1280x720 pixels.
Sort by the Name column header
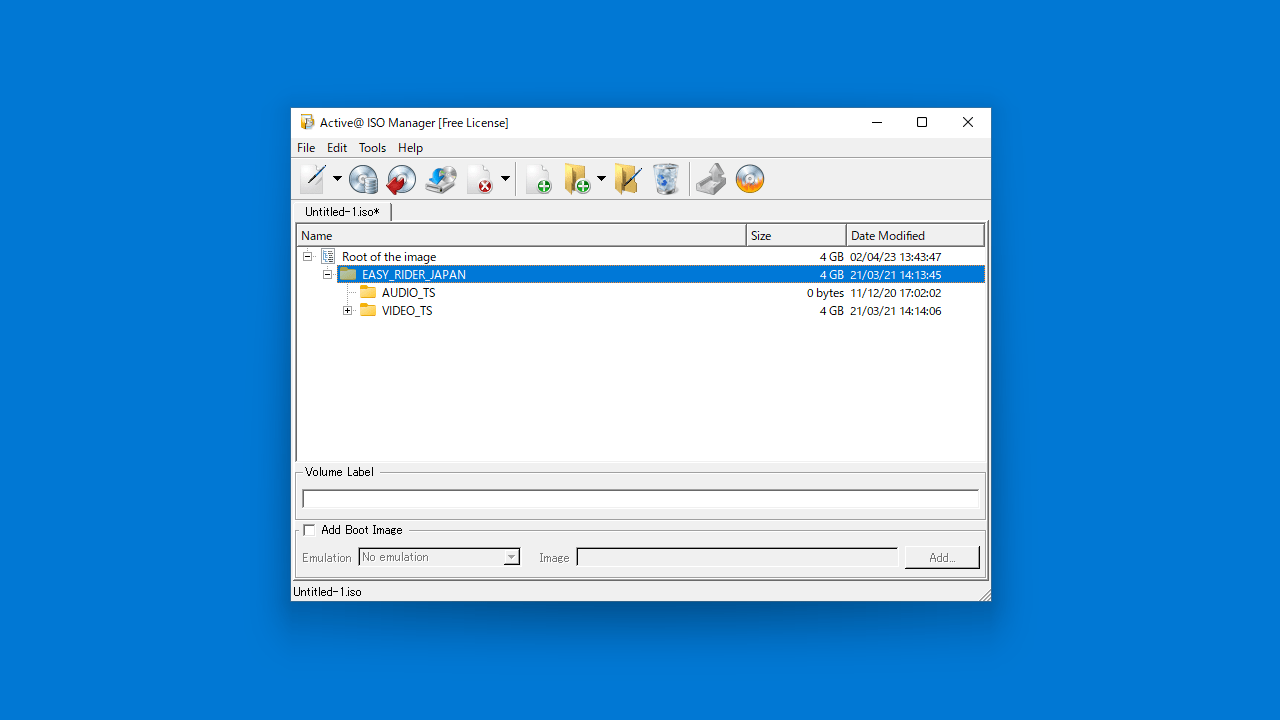521,235
